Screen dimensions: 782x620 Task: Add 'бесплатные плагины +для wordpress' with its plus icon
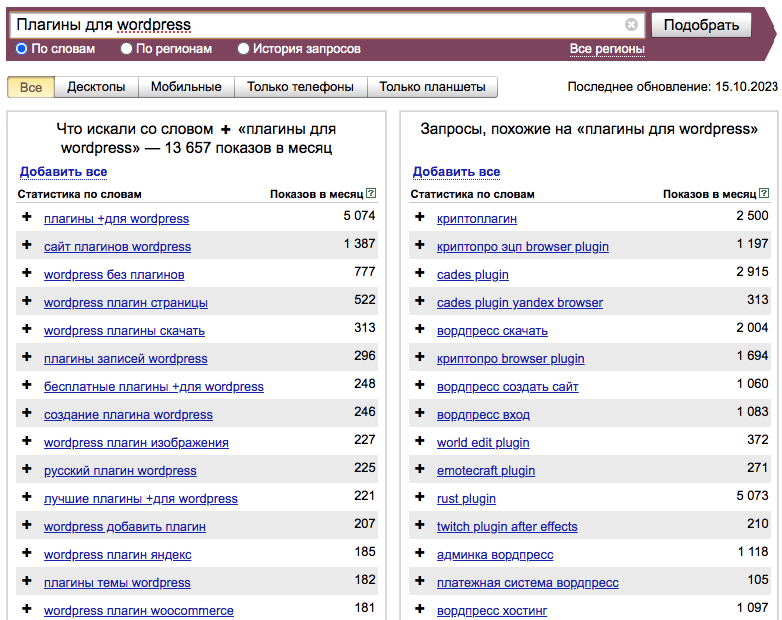pyautogui.click(x=27, y=385)
